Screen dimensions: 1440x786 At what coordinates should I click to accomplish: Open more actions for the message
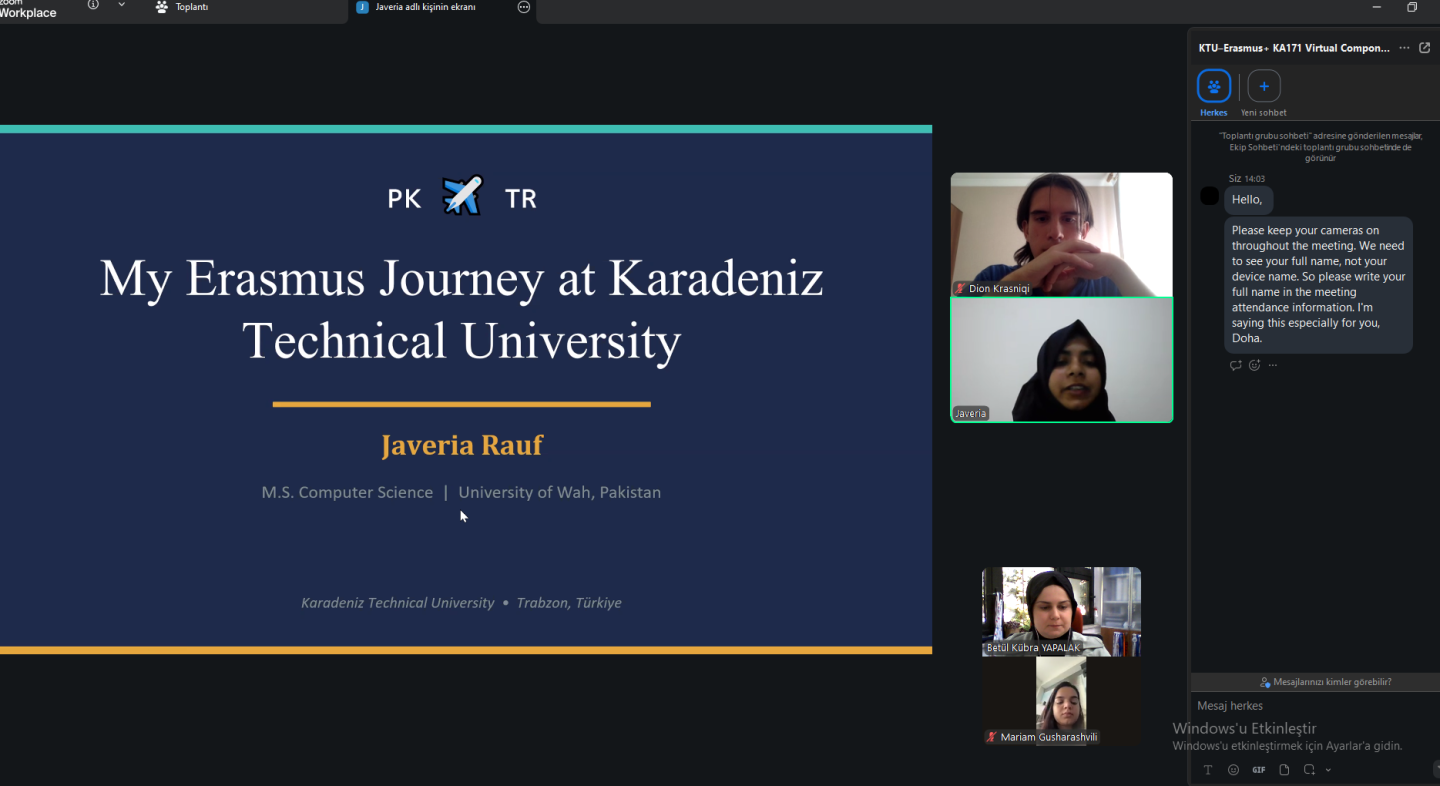pos(1272,365)
